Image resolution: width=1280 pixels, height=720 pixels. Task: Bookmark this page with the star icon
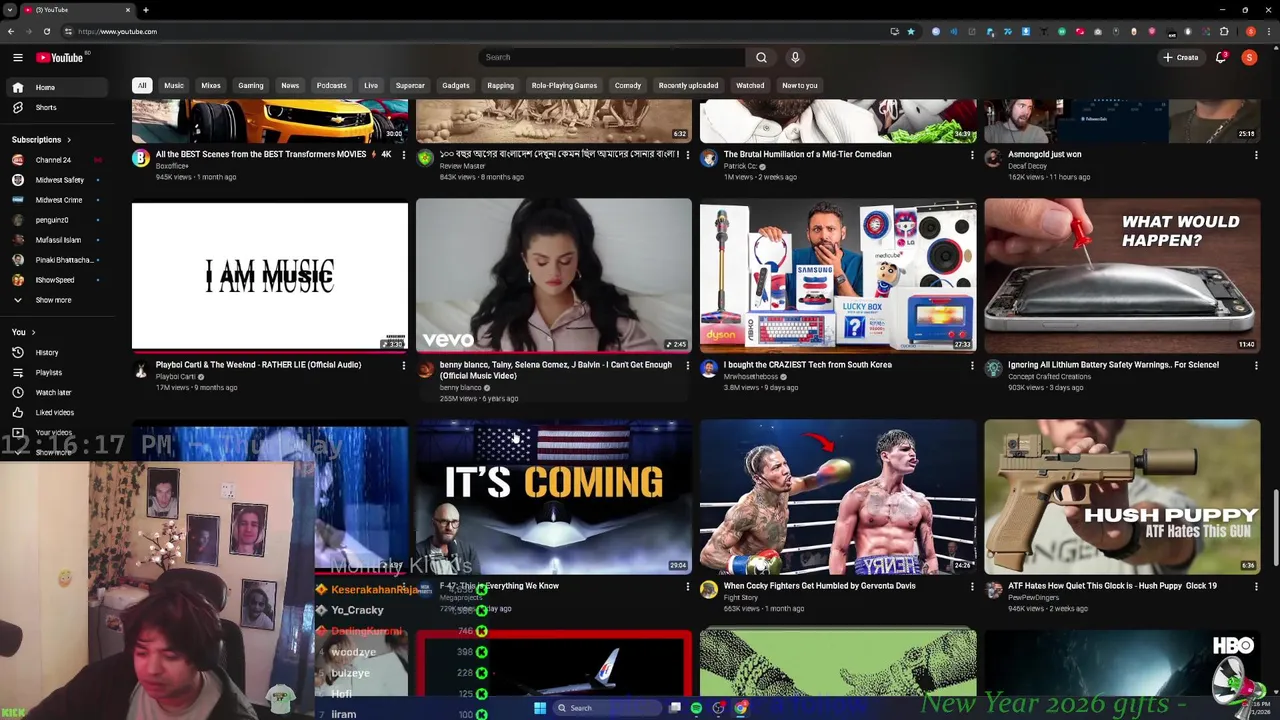coord(910,31)
